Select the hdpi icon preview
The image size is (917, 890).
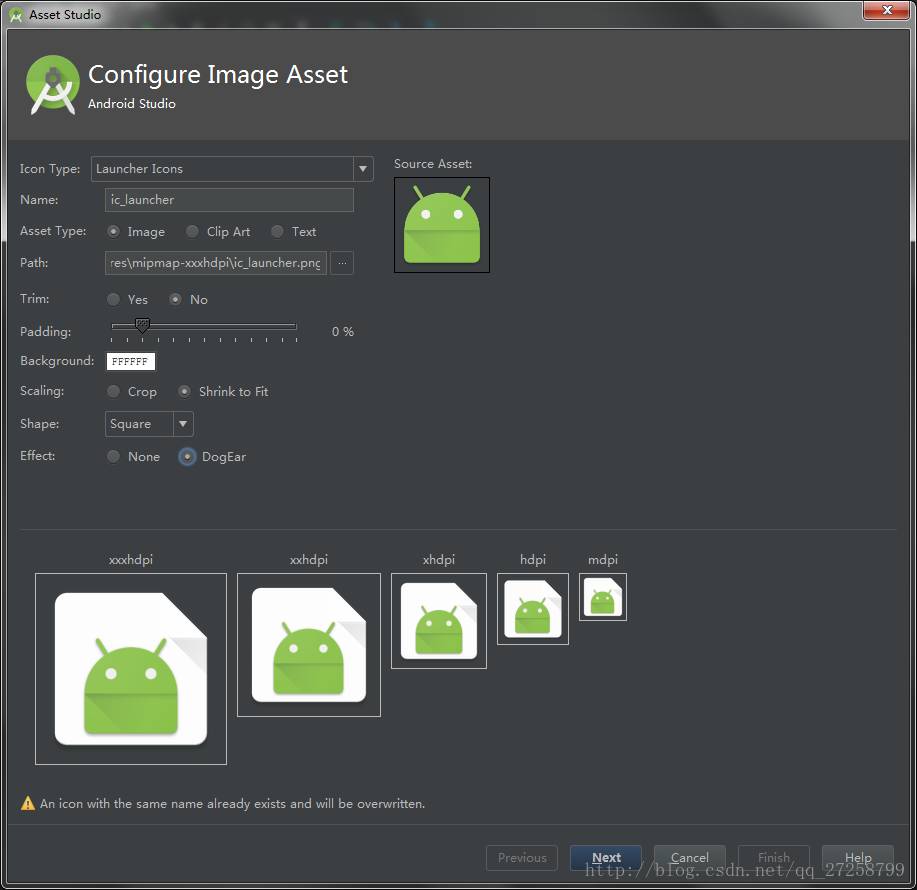tap(533, 609)
